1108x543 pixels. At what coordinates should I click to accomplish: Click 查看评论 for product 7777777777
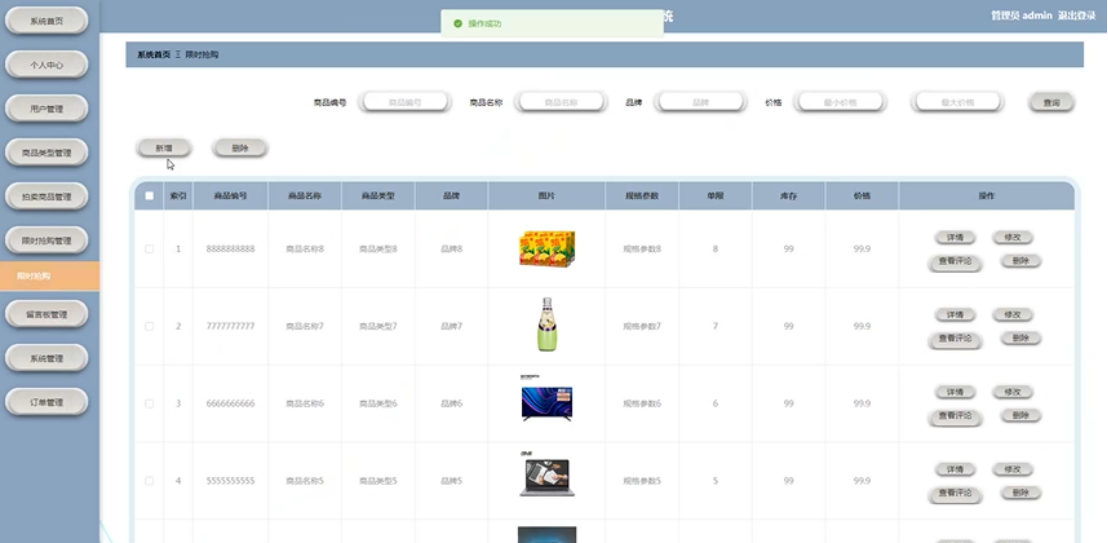pyautogui.click(x=955, y=339)
